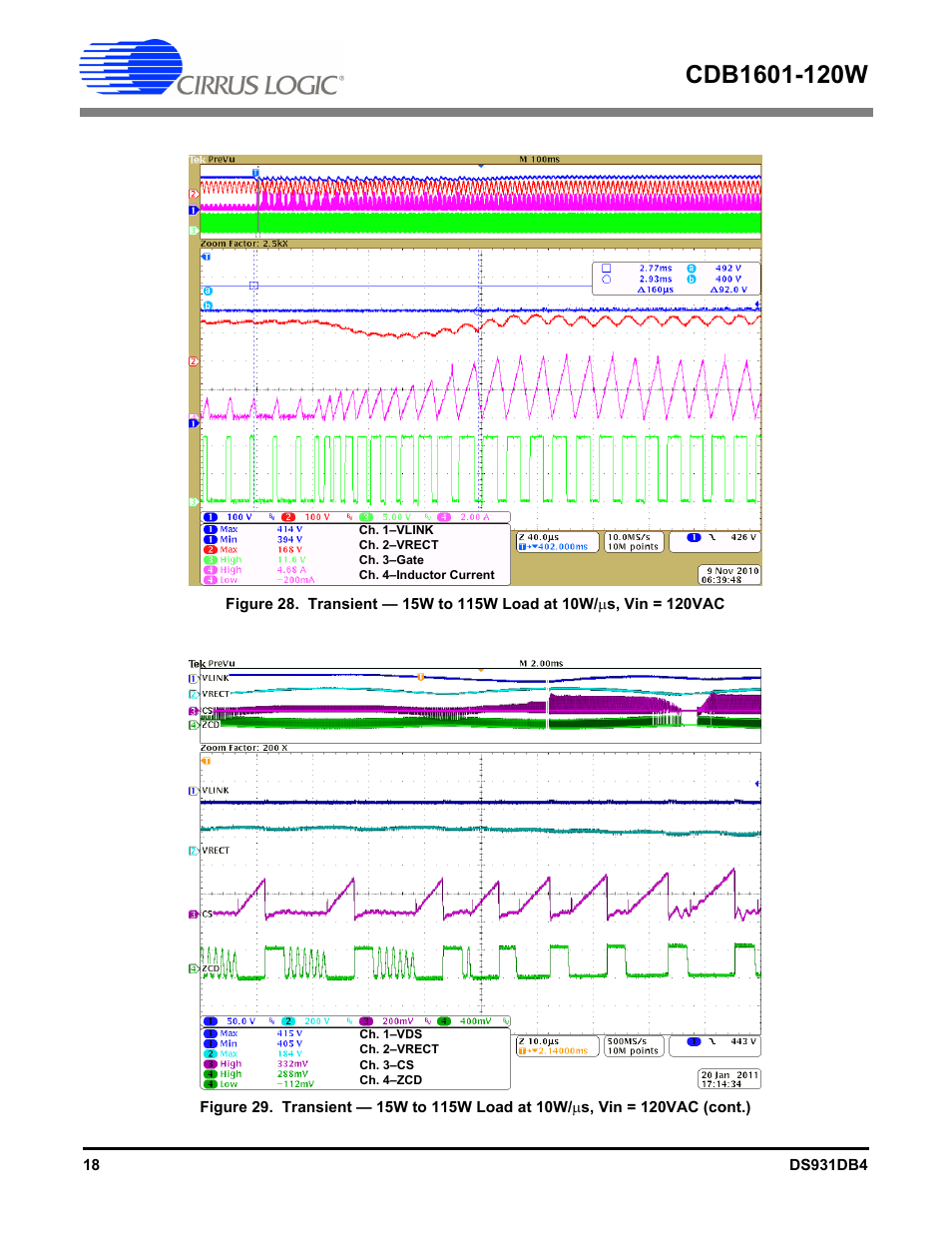The image size is (952, 1233).
Task: Click VRECT trace label in Figure 29 zoom
Action: [216, 851]
